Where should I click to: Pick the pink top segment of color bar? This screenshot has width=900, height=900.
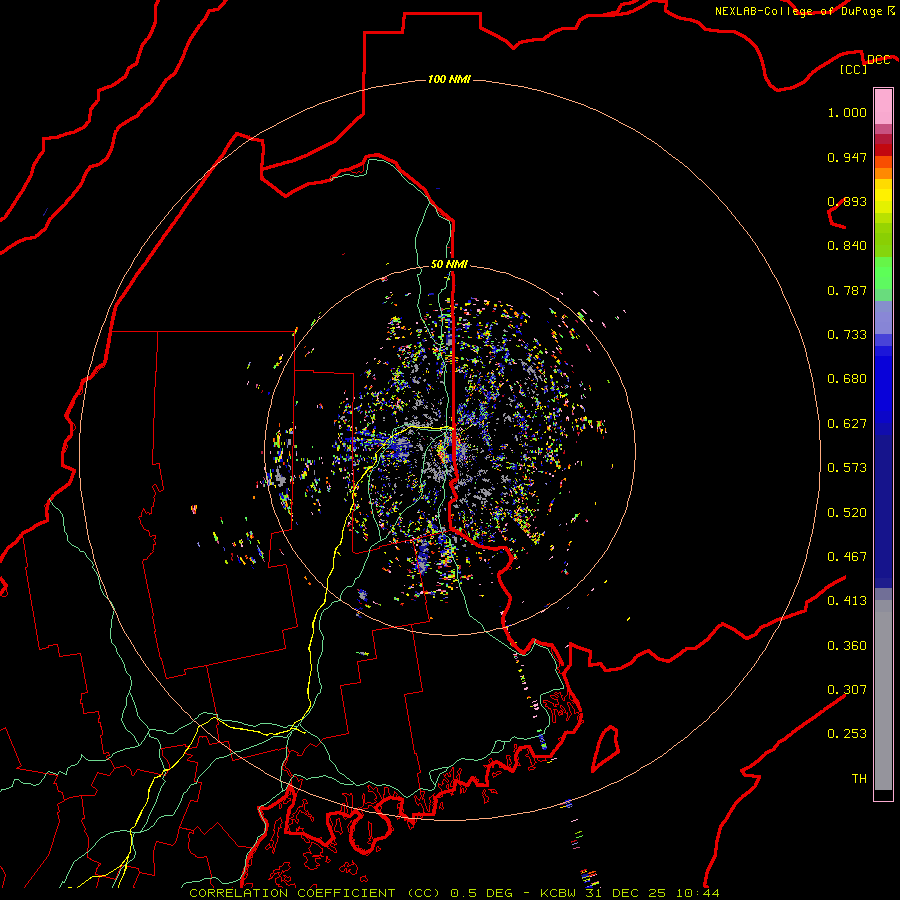coord(883,107)
